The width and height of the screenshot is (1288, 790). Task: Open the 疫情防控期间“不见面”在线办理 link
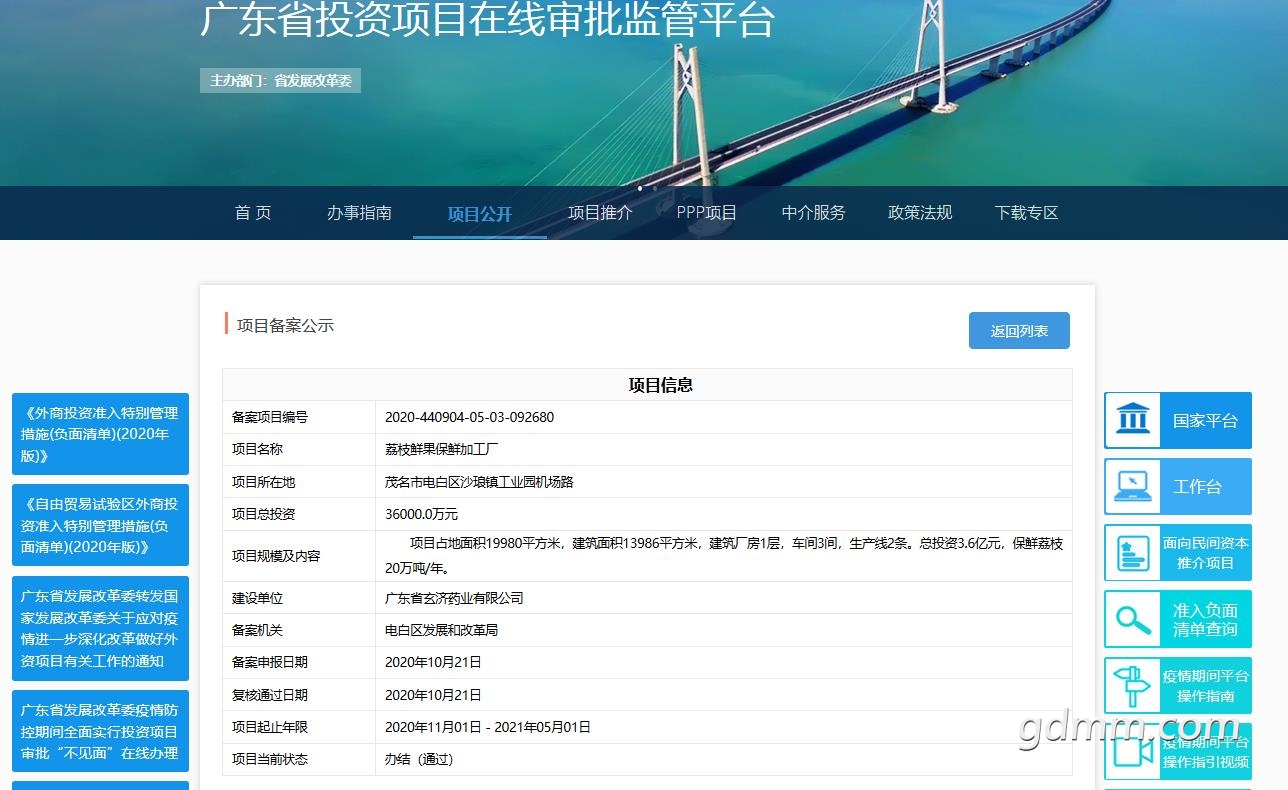[100, 731]
